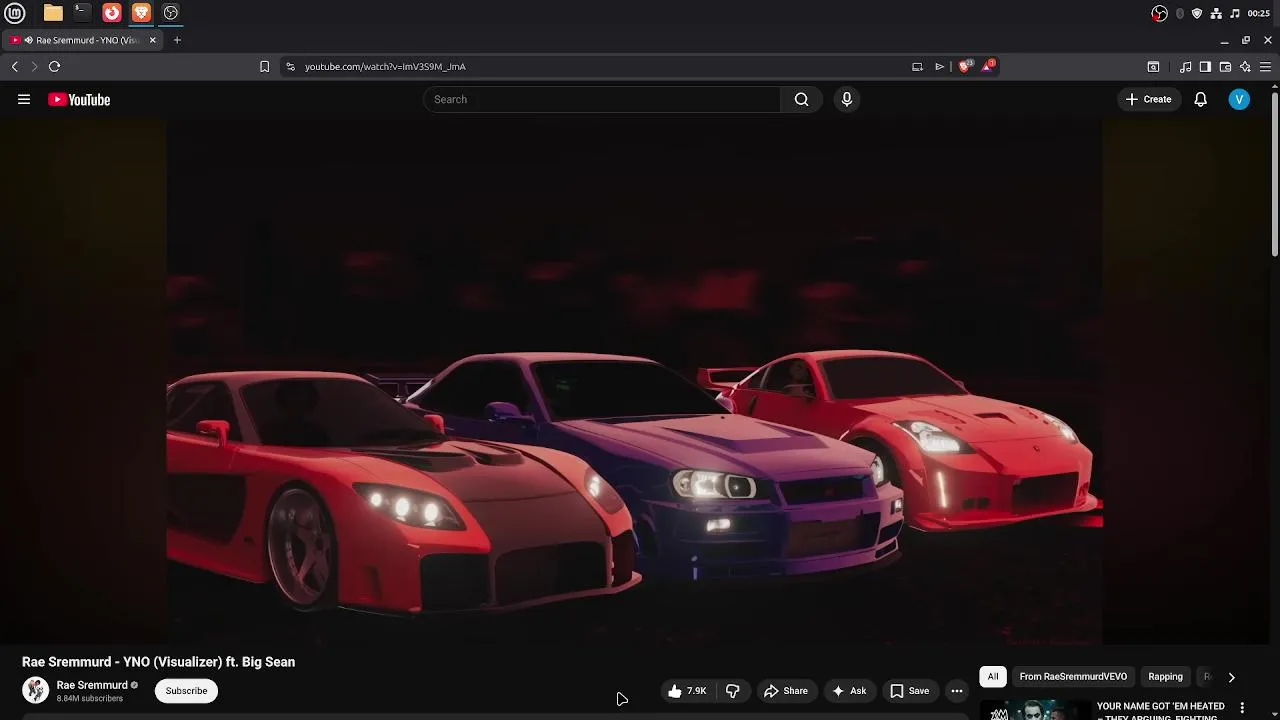The image size is (1280, 720).
Task: Open more actions three-dot menu
Action: [x=957, y=691]
